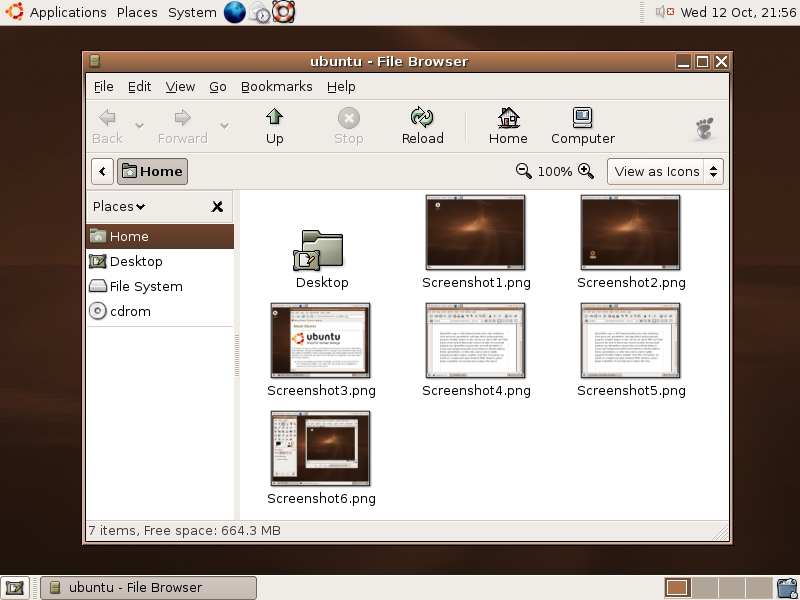The image size is (800, 600).
Task: Close the Places sidebar with the X
Action: pos(217,206)
